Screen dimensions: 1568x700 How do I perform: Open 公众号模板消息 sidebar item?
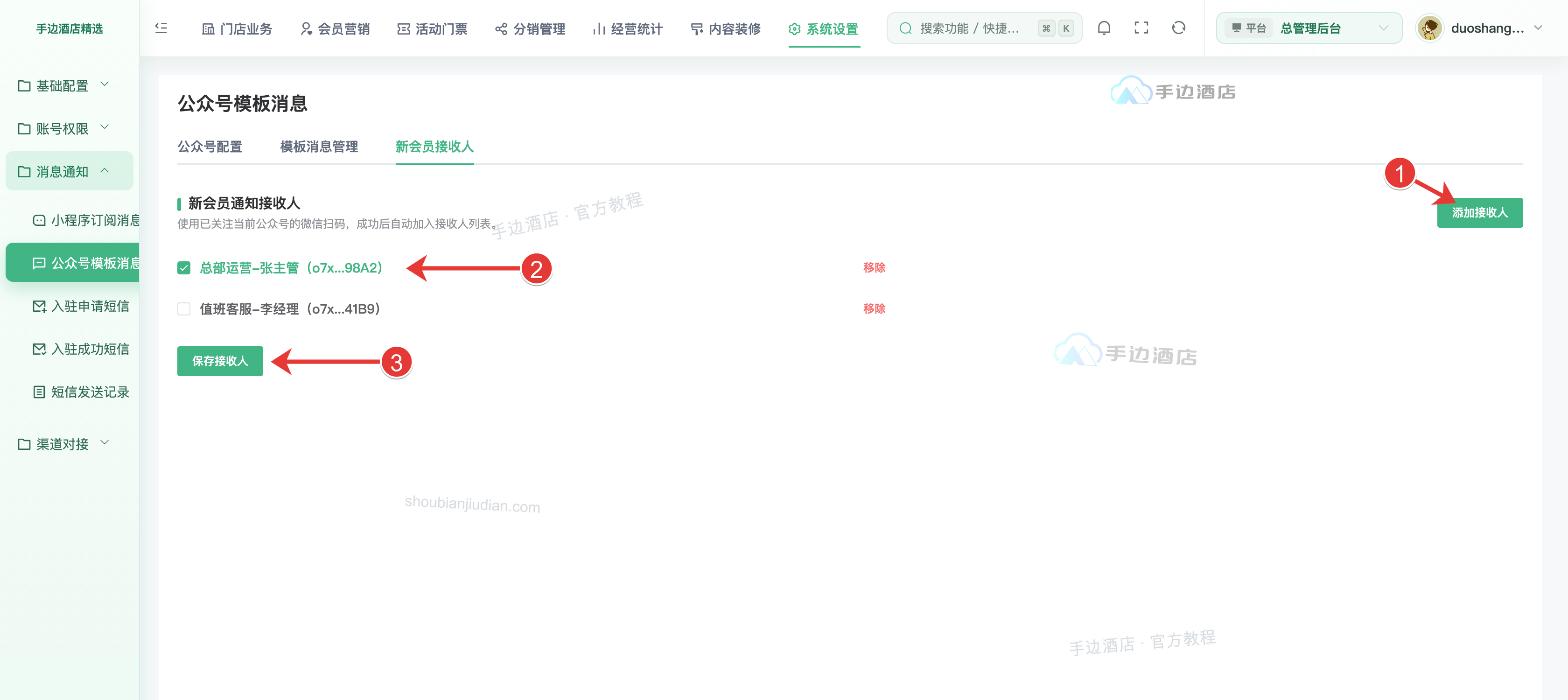72,263
